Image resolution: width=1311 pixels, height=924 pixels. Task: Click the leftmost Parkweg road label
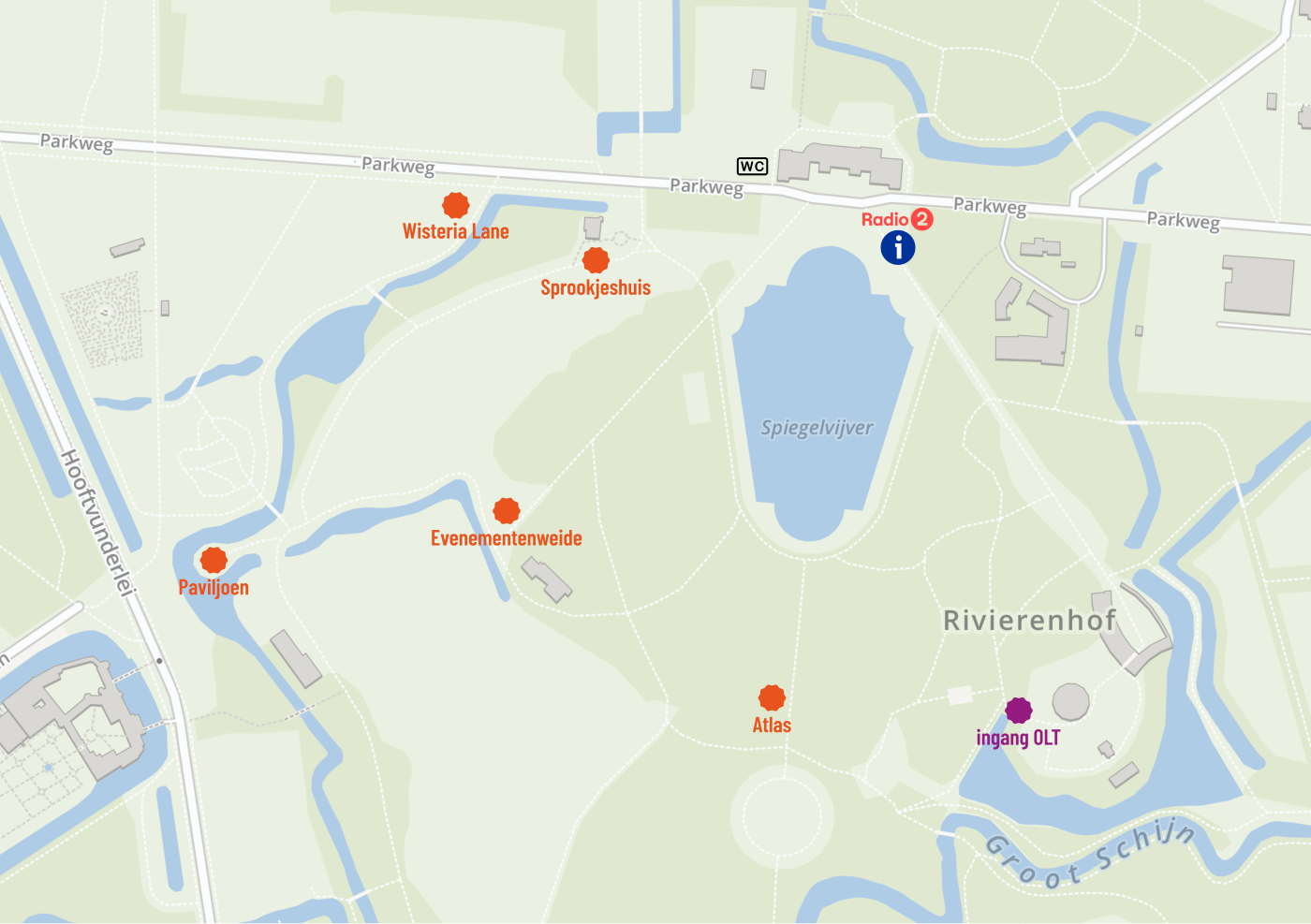pyautogui.click(x=77, y=142)
